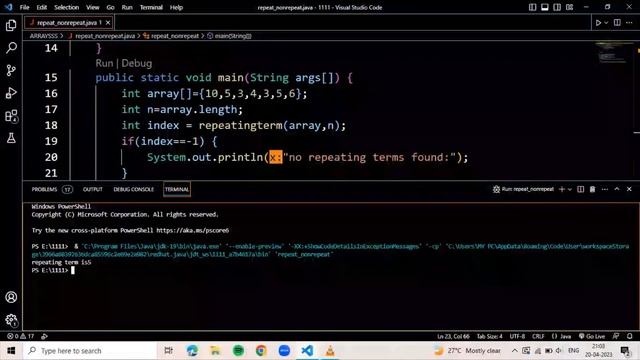640x360 pixels.
Task: Click the Run code lens above main
Action: [x=104, y=63]
